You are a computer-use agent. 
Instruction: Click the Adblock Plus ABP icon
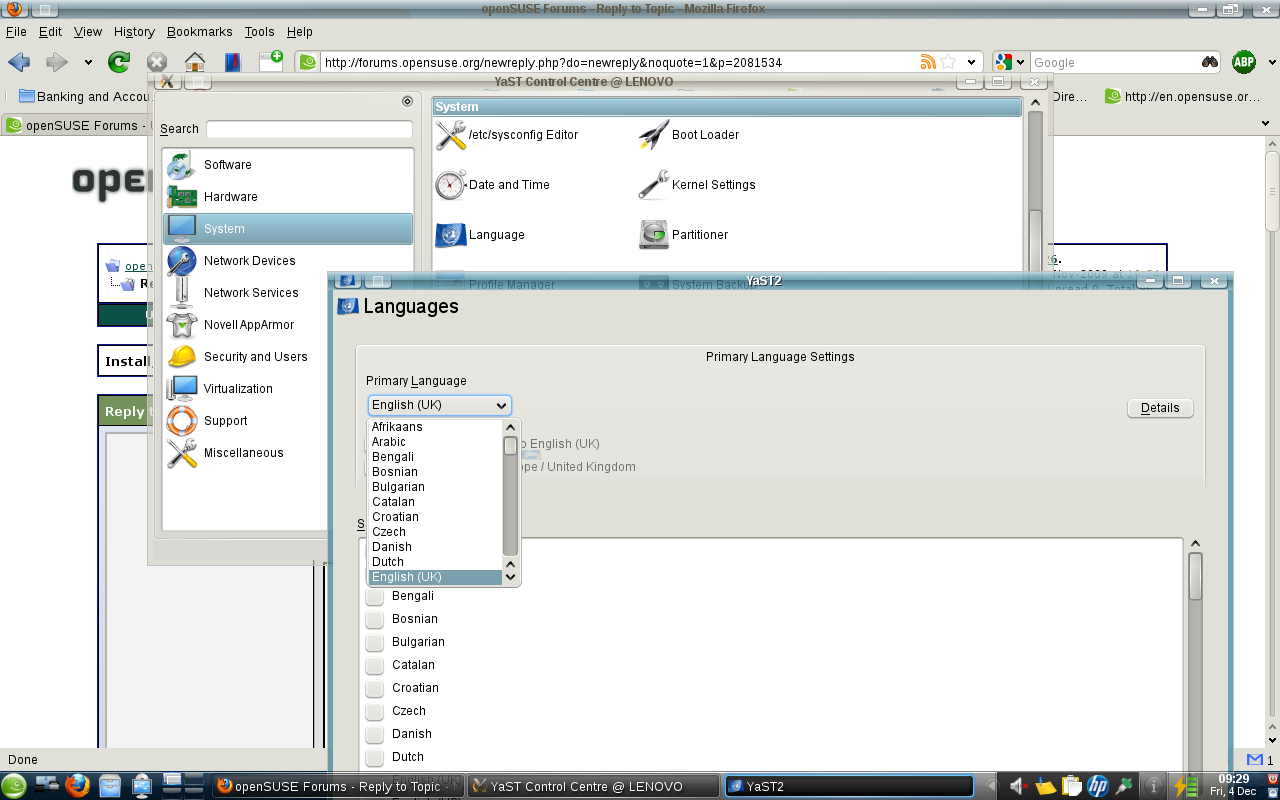point(1244,62)
